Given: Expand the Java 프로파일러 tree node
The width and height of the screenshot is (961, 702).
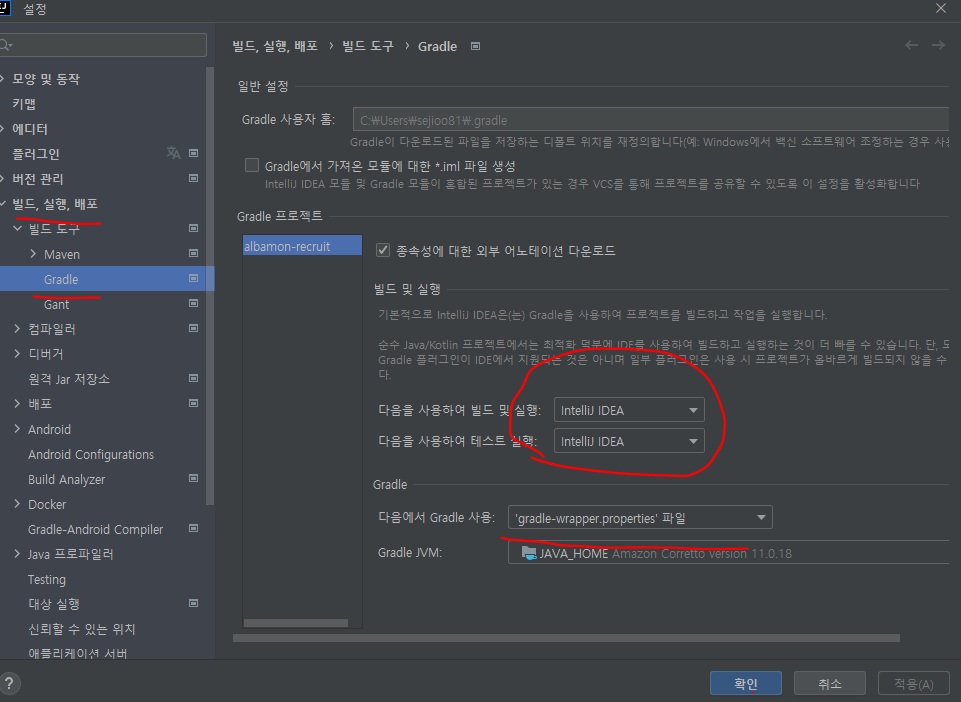Looking at the screenshot, I should coord(17,554).
